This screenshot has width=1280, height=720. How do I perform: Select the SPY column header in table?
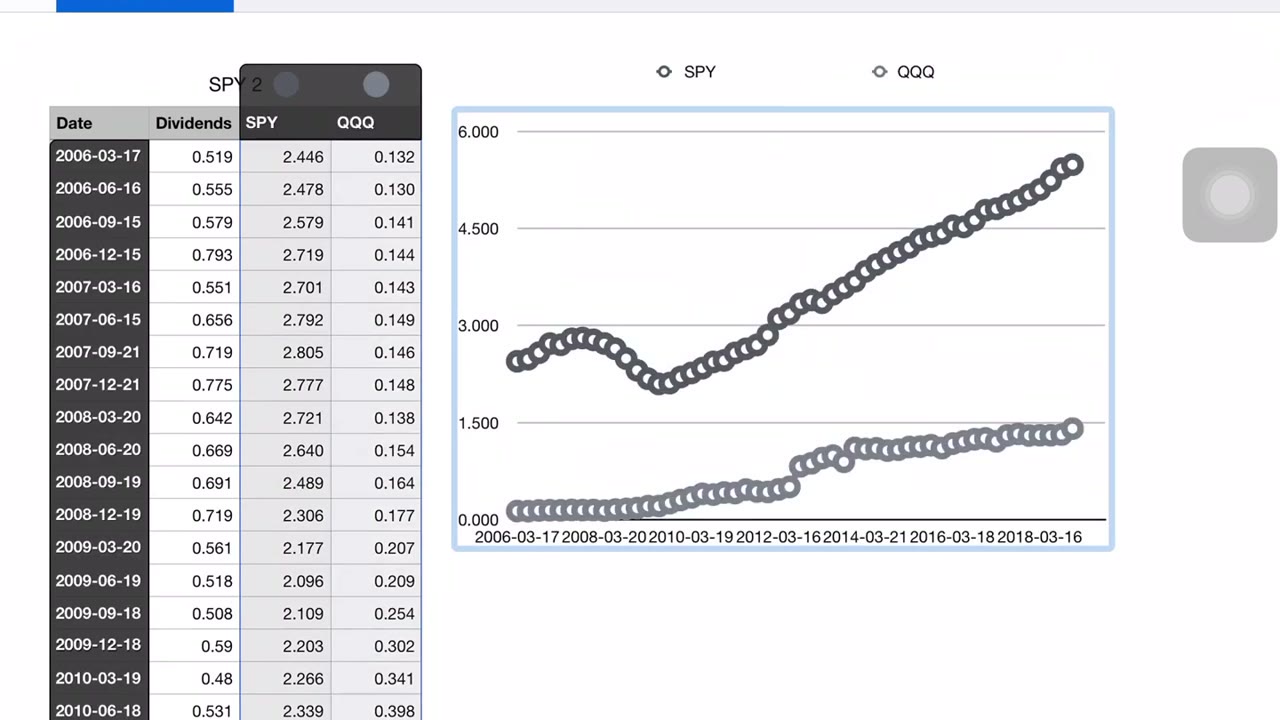(x=285, y=123)
